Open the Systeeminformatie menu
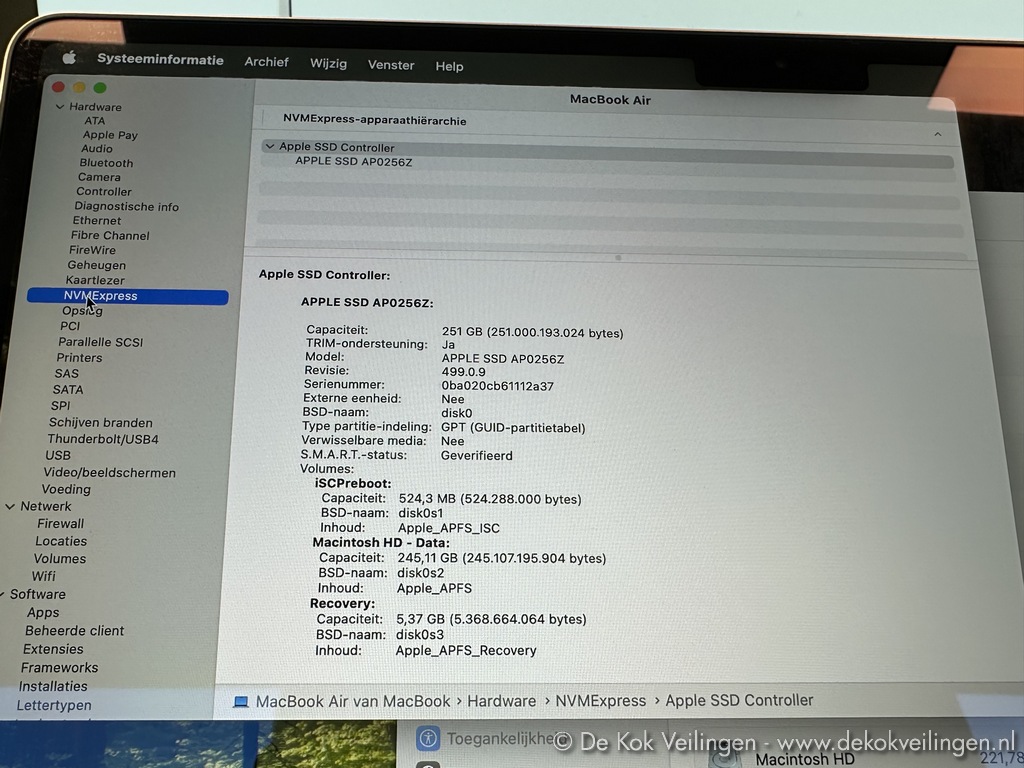 pyautogui.click(x=160, y=59)
